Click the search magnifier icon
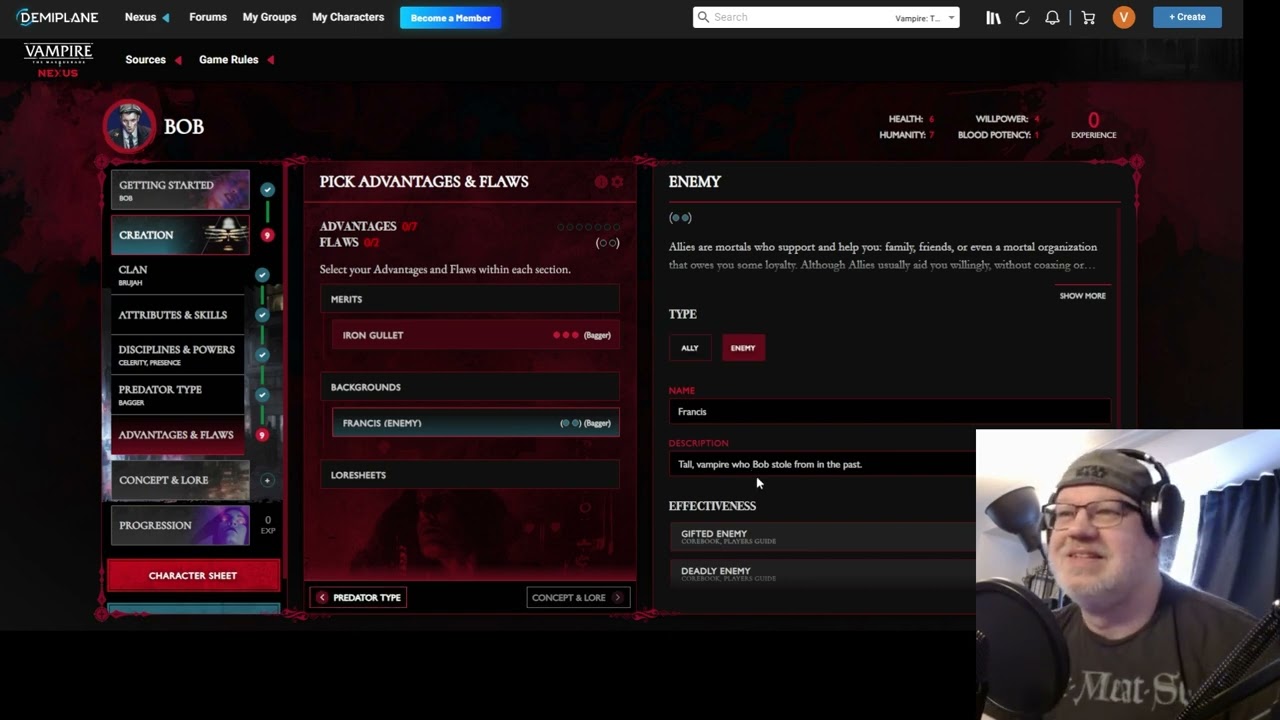 coord(703,17)
